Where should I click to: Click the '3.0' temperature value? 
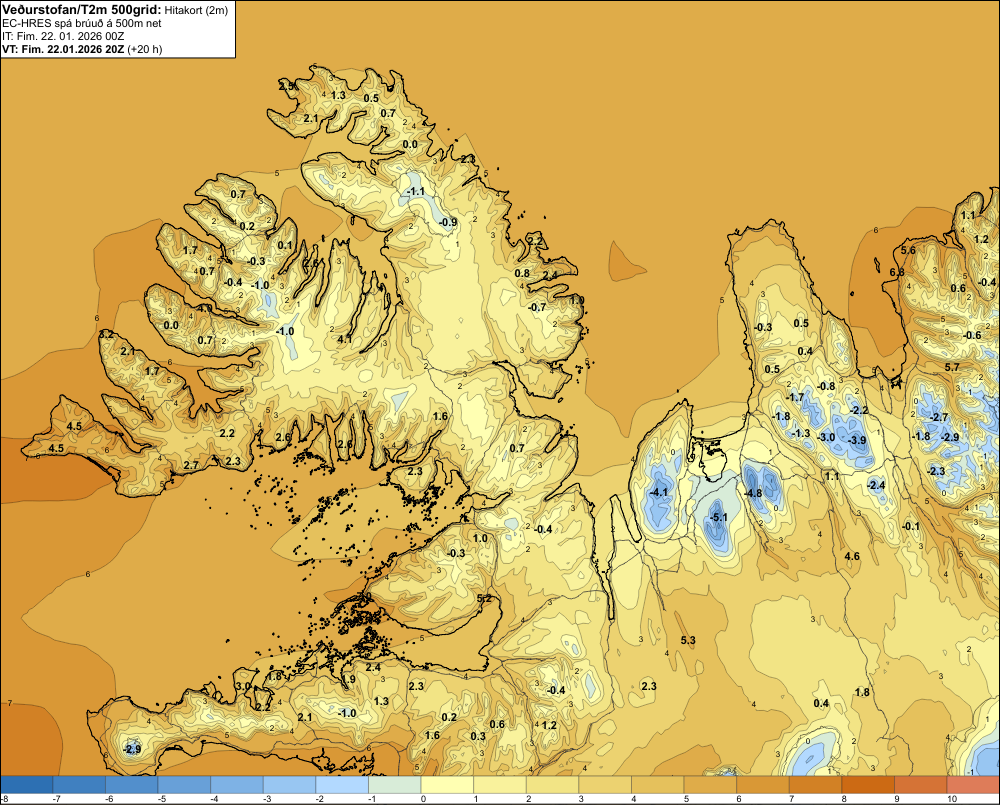tap(244, 686)
